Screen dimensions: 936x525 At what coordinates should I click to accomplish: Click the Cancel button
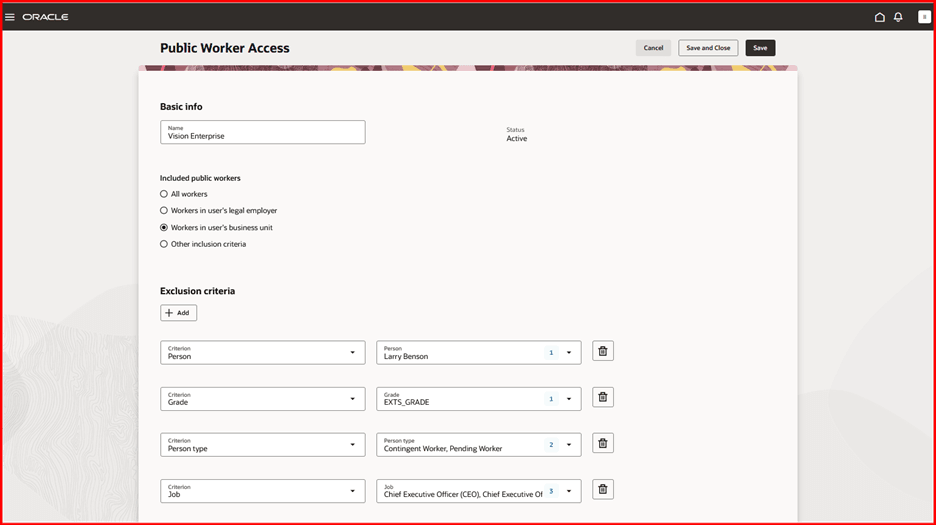pyautogui.click(x=653, y=48)
